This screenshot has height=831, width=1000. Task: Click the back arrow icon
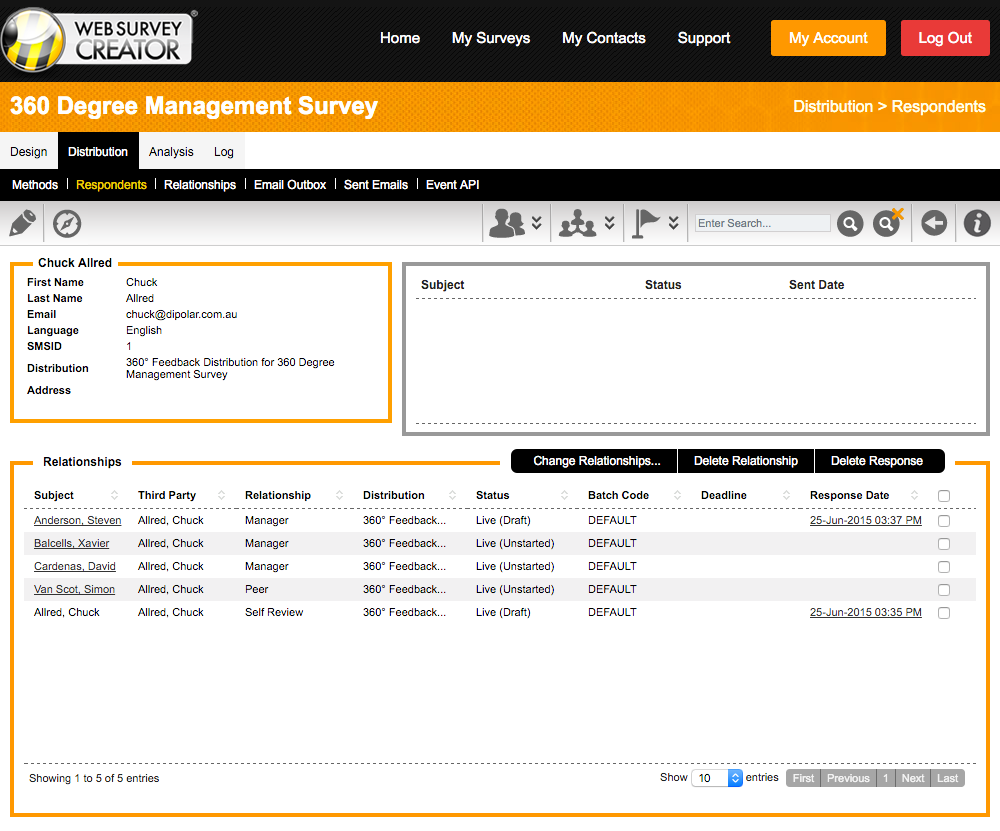click(934, 223)
